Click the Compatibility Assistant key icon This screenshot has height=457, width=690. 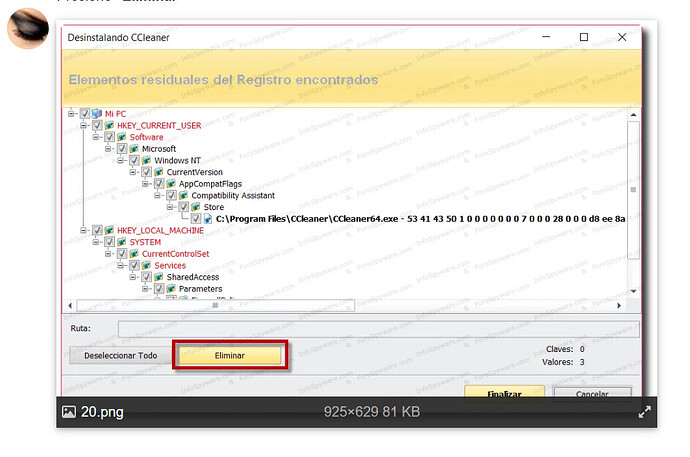183,195
